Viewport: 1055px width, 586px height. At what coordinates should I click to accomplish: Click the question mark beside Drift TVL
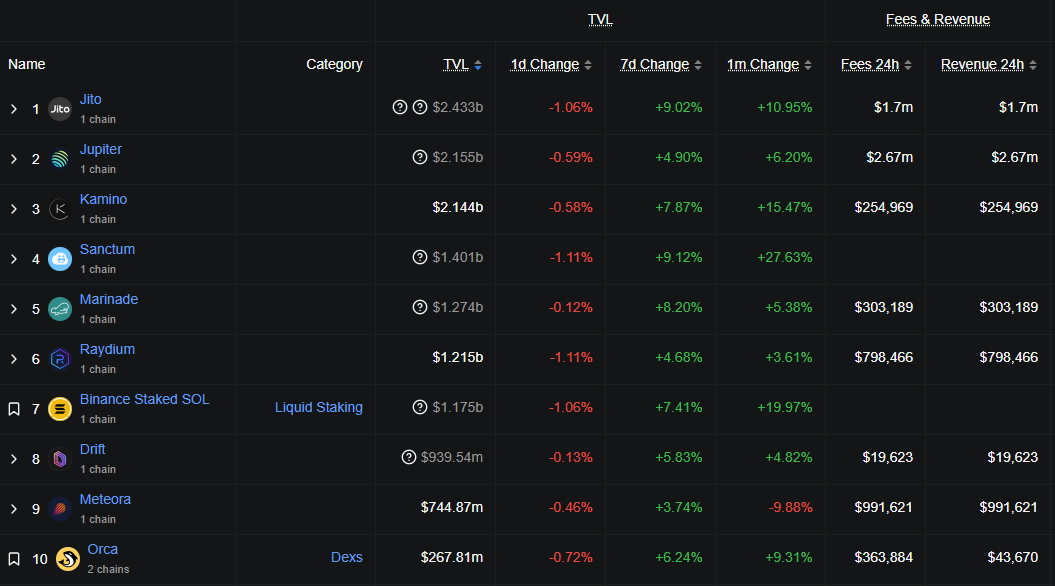pyautogui.click(x=408, y=457)
